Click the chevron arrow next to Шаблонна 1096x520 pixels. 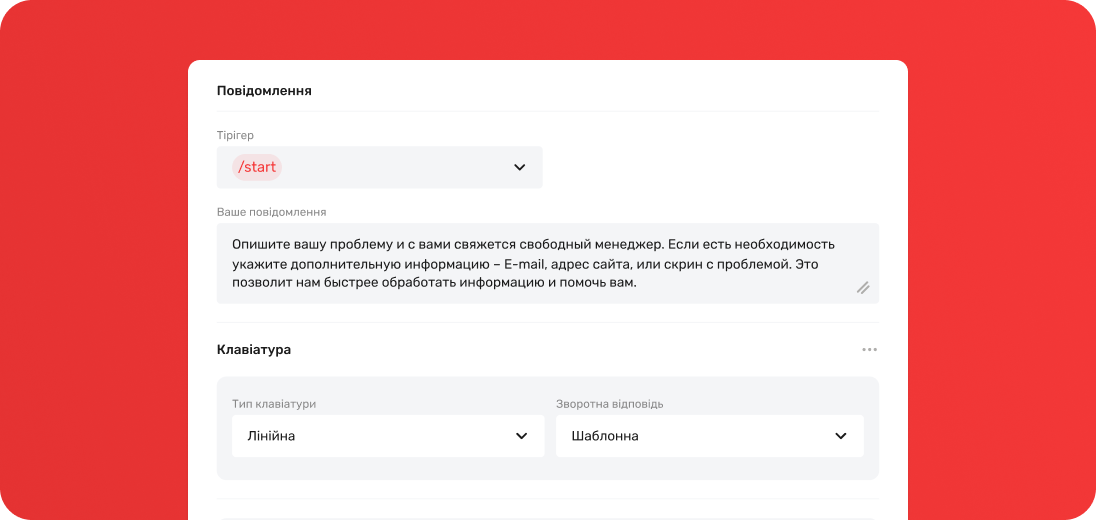840,436
